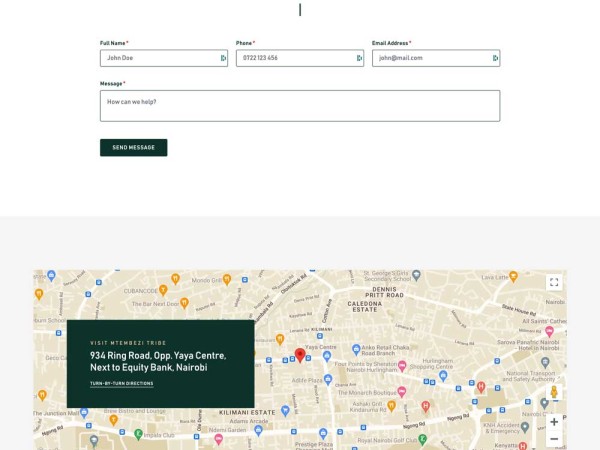Select The Monarch Boutique hotel marker

401,392
